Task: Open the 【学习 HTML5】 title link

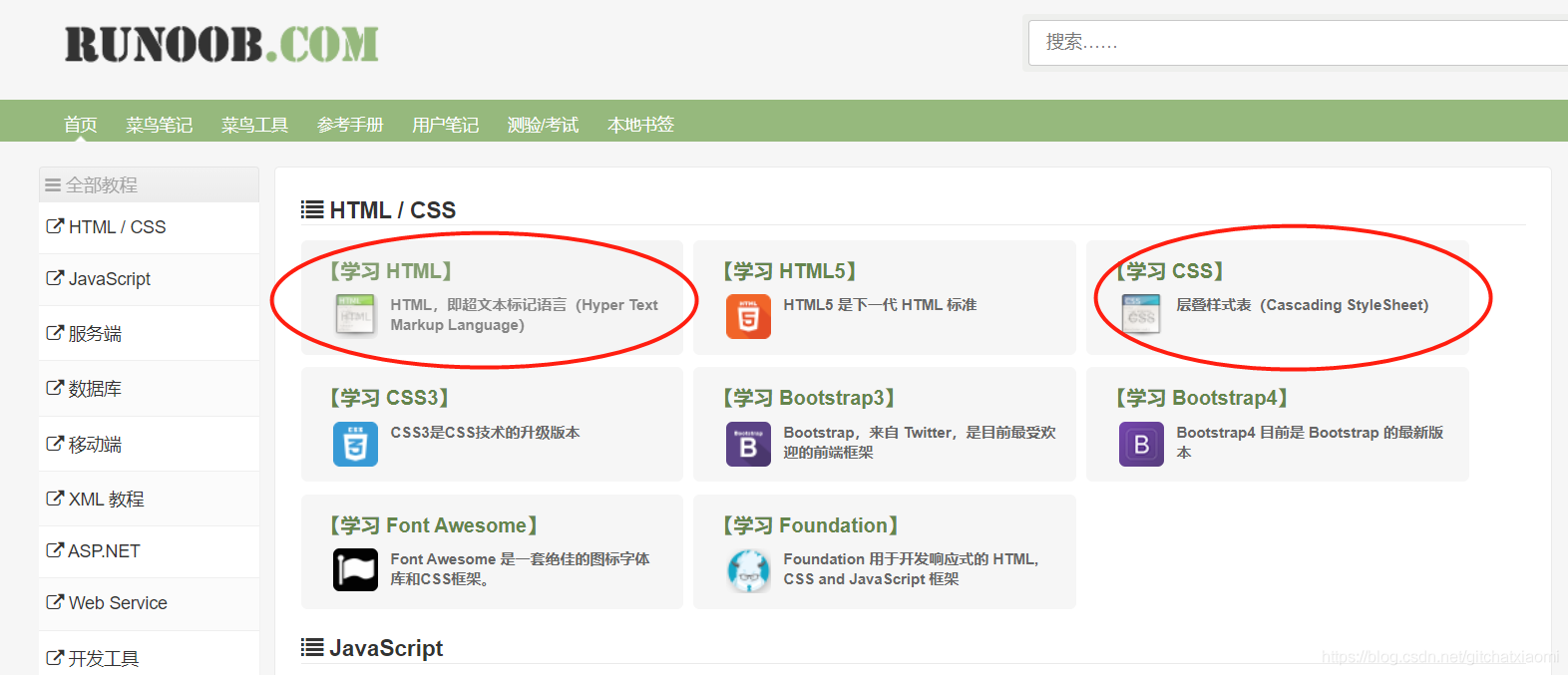Action: click(x=790, y=270)
